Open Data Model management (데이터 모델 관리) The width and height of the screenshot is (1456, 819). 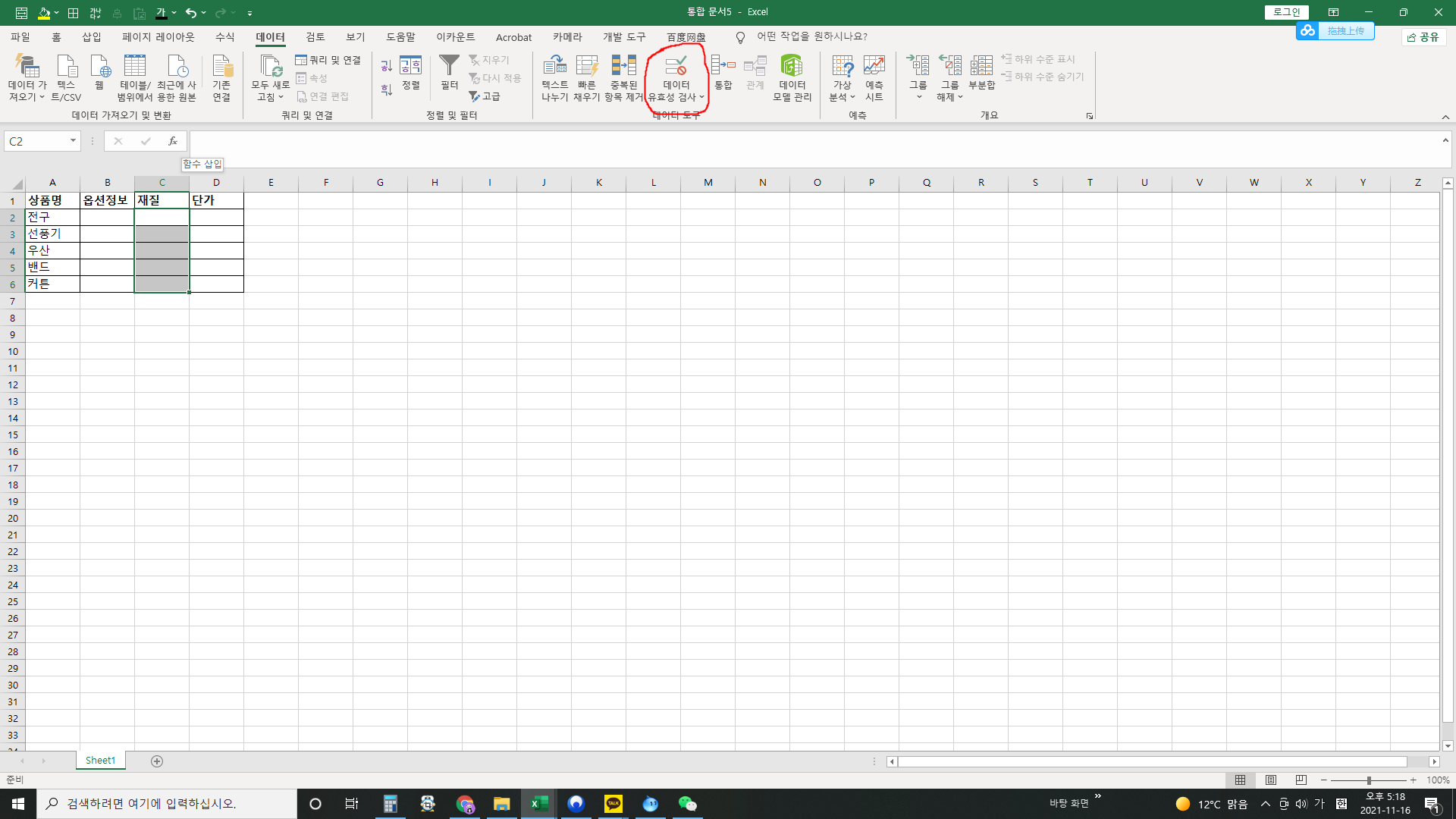click(792, 67)
